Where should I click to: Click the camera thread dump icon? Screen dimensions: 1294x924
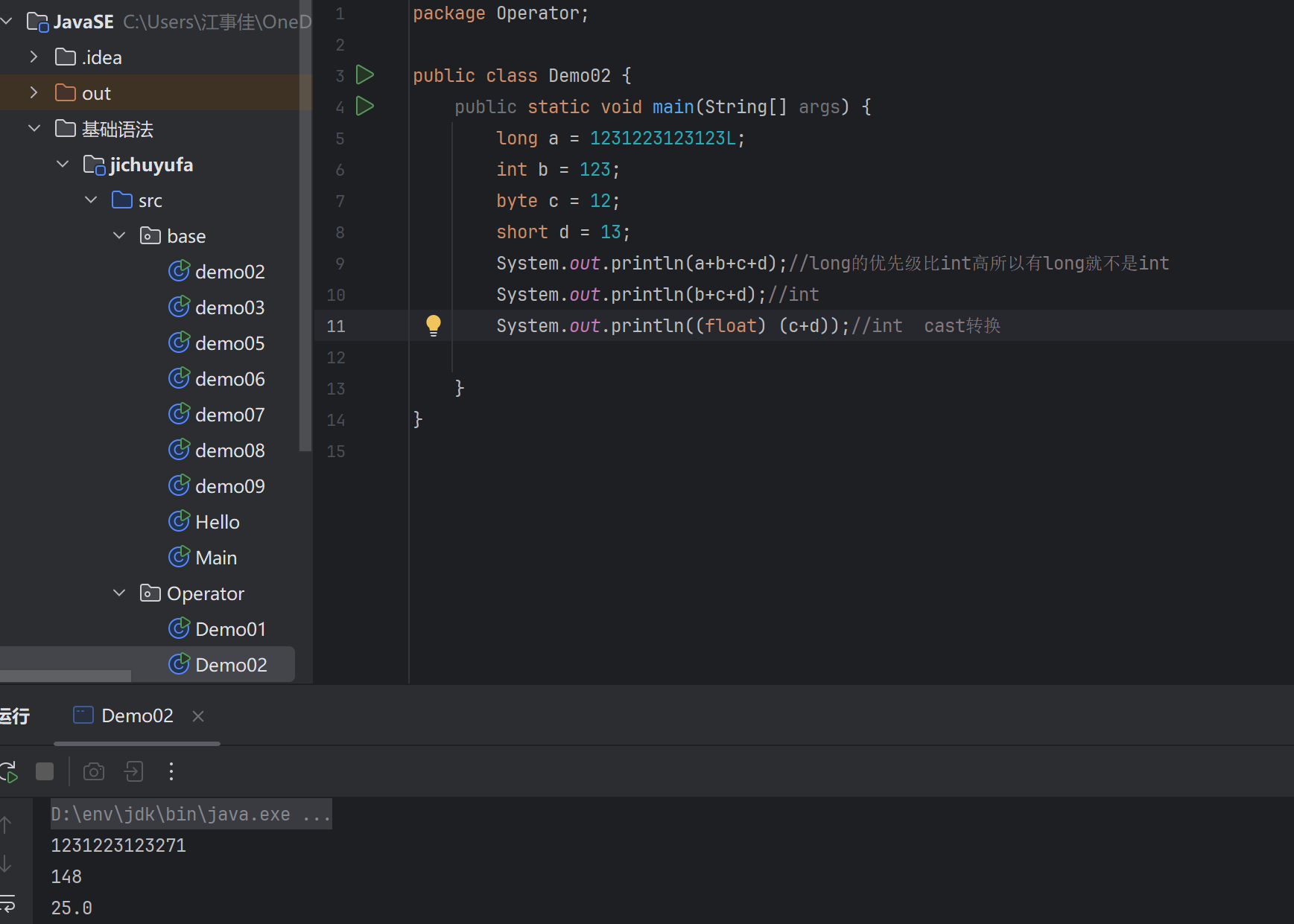pos(93,771)
